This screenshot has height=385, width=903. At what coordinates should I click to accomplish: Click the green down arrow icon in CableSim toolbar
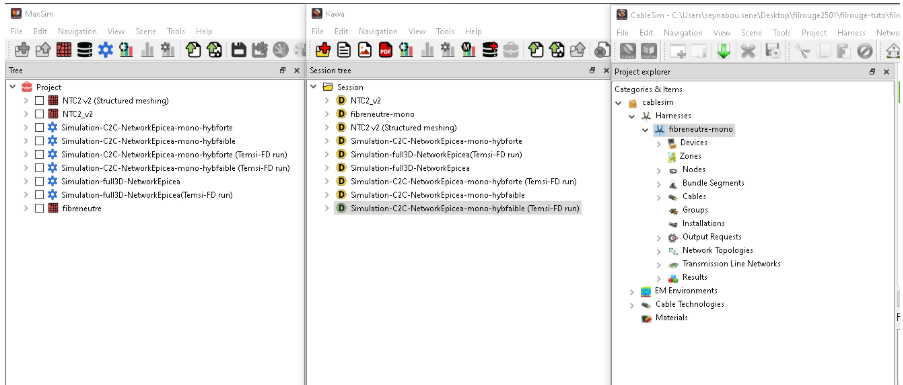[x=723, y=51]
